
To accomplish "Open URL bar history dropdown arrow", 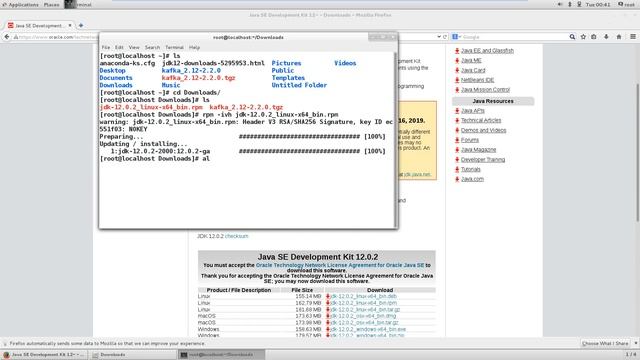I will tap(439, 37).
